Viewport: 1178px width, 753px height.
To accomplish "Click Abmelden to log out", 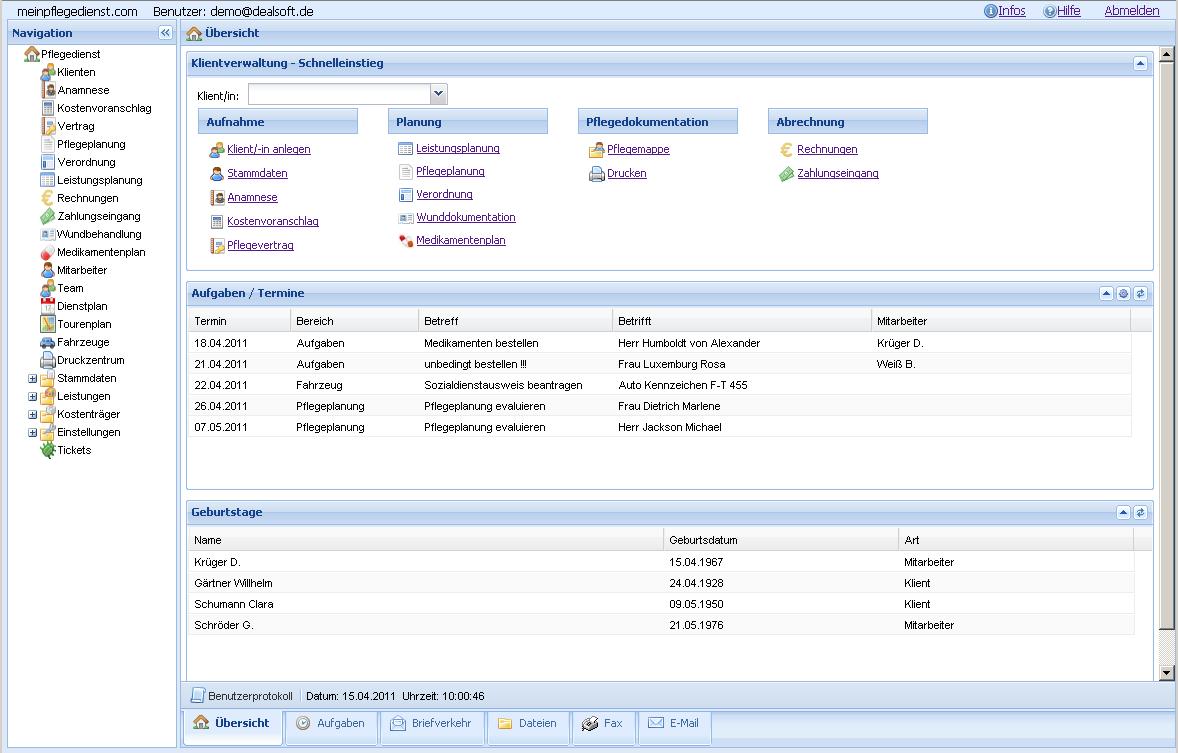I will (1132, 11).
